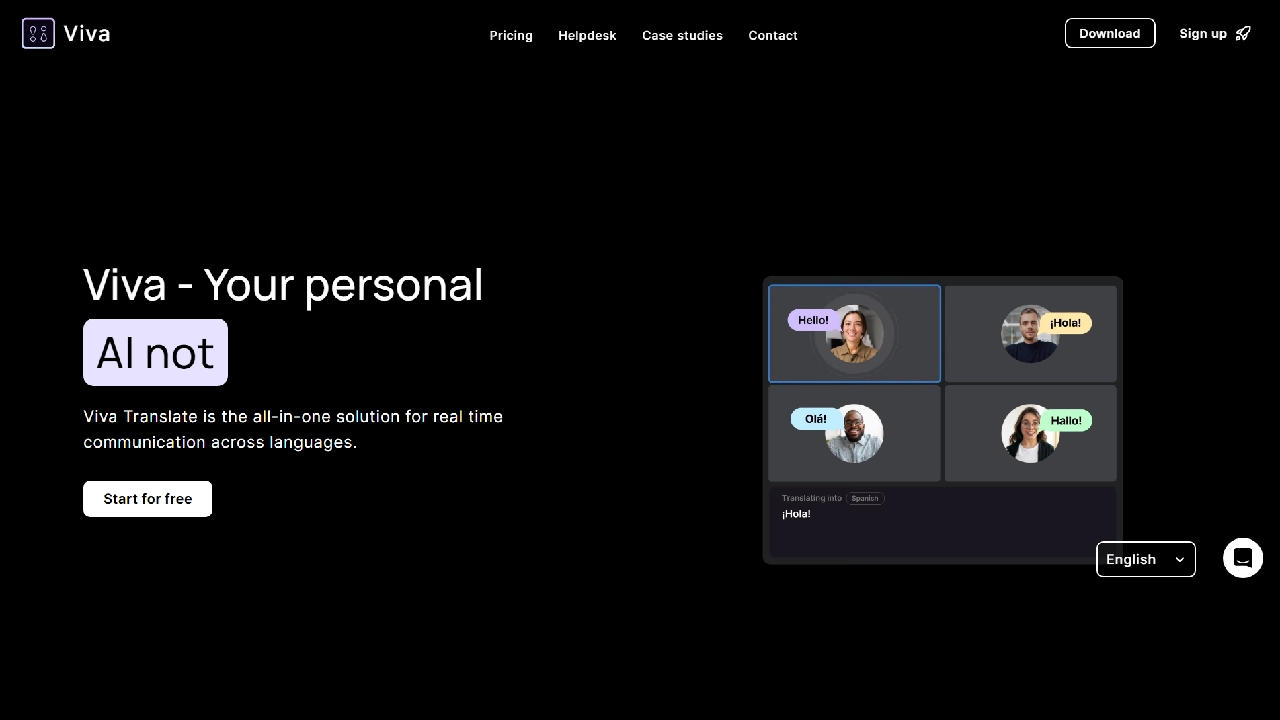Click the Viva brand name text
1280x720 pixels.
pyautogui.click(x=87, y=34)
